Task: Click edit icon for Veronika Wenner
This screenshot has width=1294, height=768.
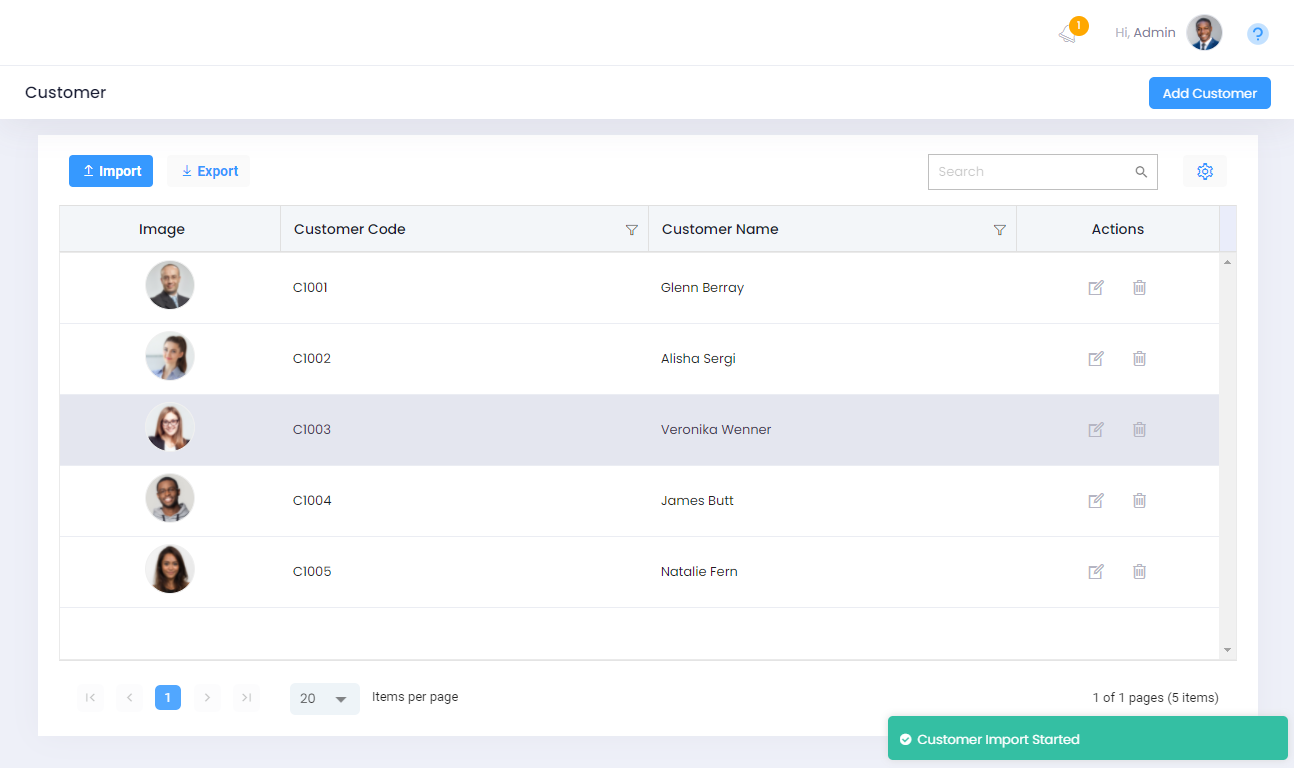Action: (1096, 430)
